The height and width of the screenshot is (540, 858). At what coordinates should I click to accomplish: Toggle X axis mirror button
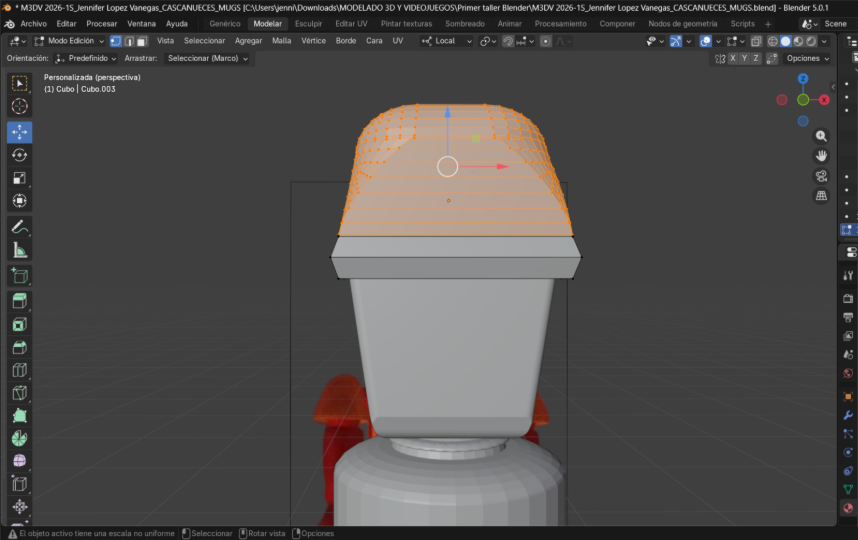733,58
